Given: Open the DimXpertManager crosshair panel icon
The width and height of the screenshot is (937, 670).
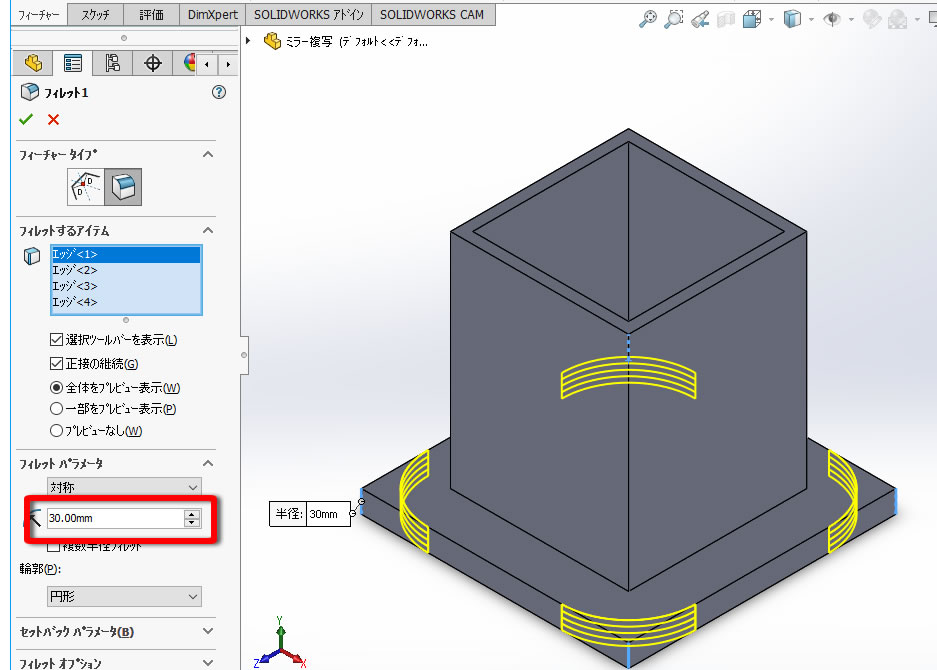Looking at the screenshot, I should pyautogui.click(x=152, y=63).
